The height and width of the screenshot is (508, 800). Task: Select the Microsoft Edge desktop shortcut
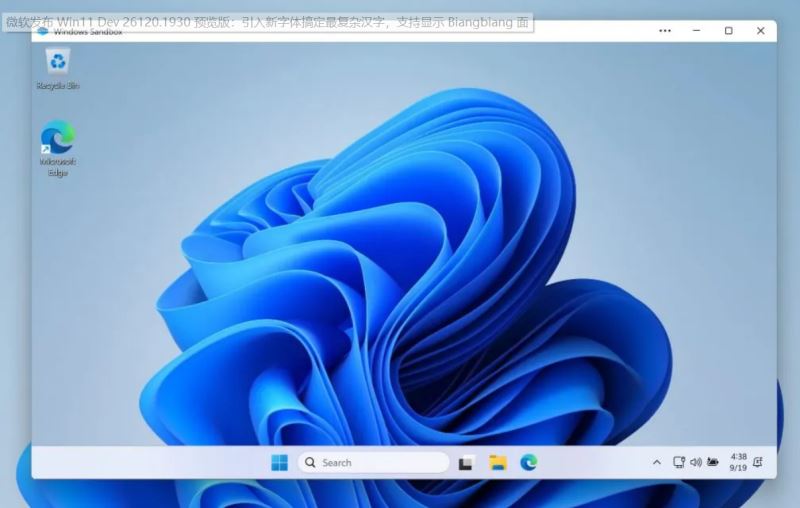pyautogui.click(x=58, y=142)
